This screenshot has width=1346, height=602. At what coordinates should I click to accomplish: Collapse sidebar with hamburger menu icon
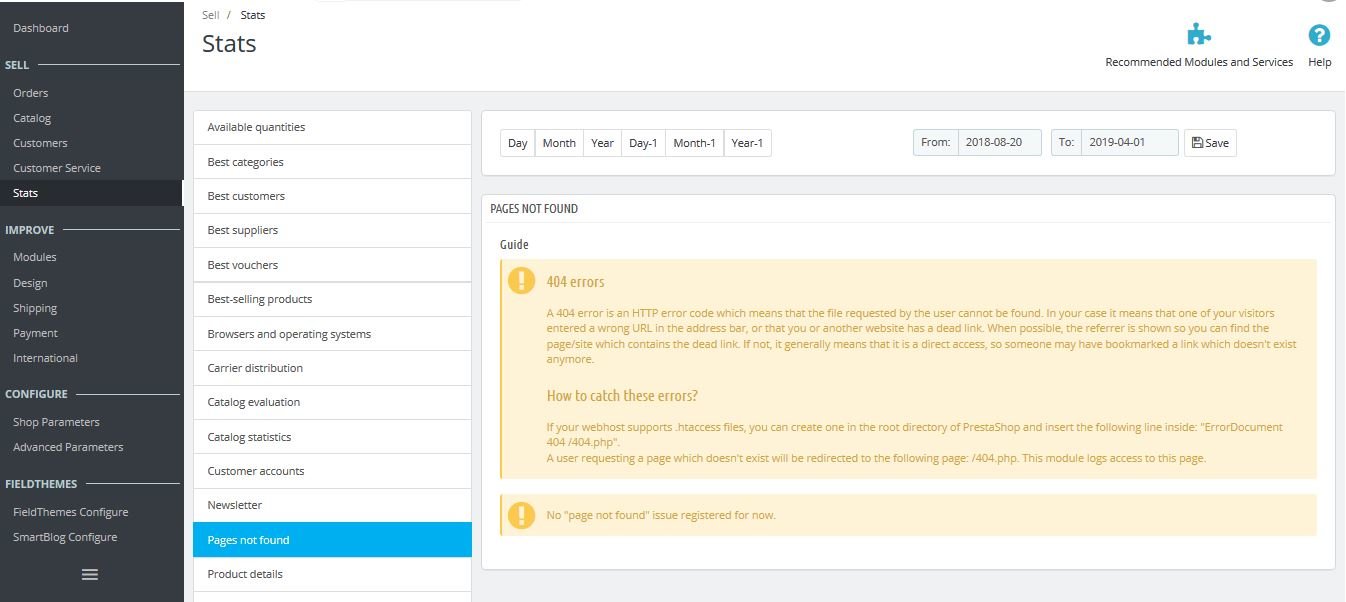(x=90, y=575)
